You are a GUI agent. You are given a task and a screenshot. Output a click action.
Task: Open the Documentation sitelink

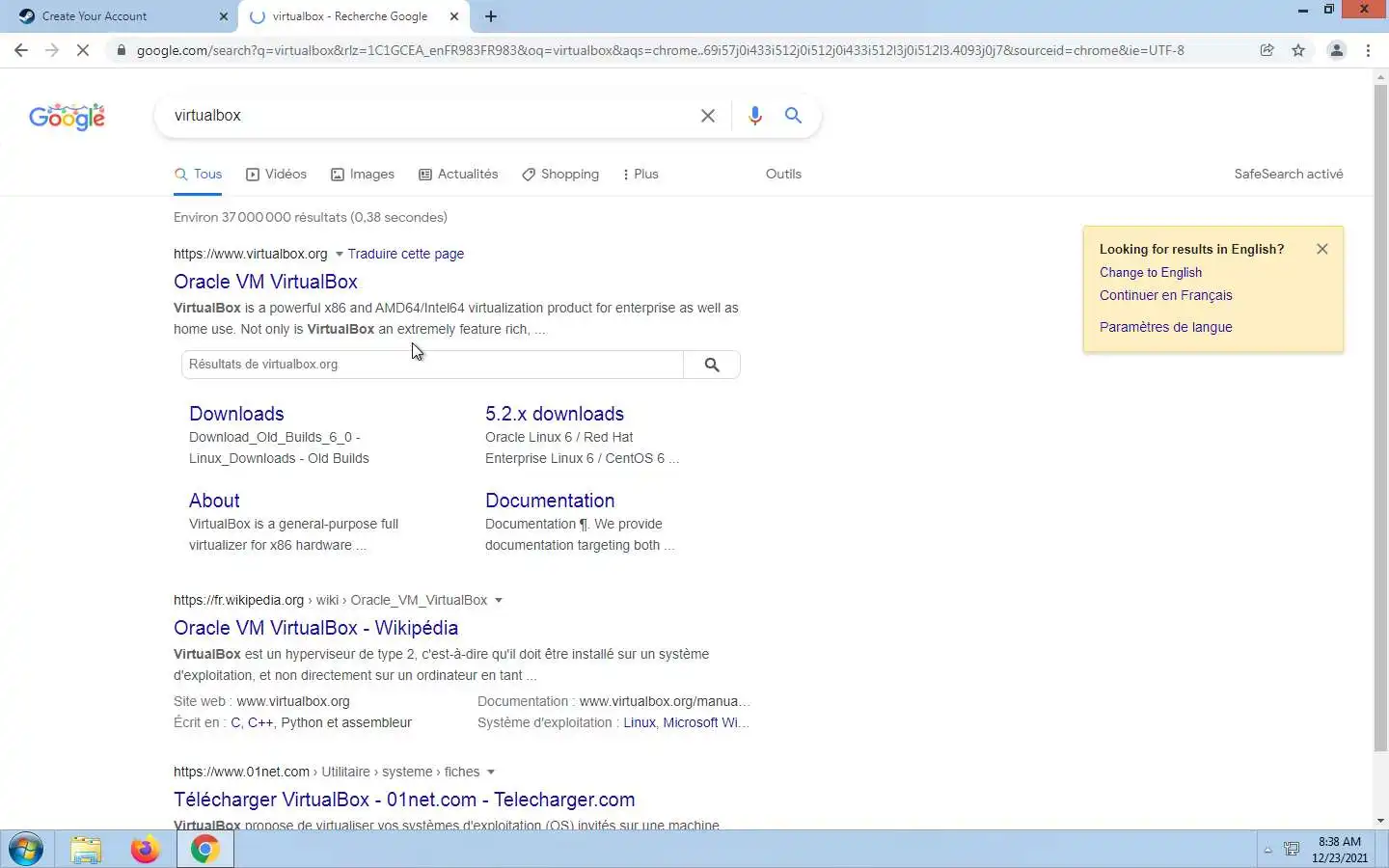pos(550,501)
